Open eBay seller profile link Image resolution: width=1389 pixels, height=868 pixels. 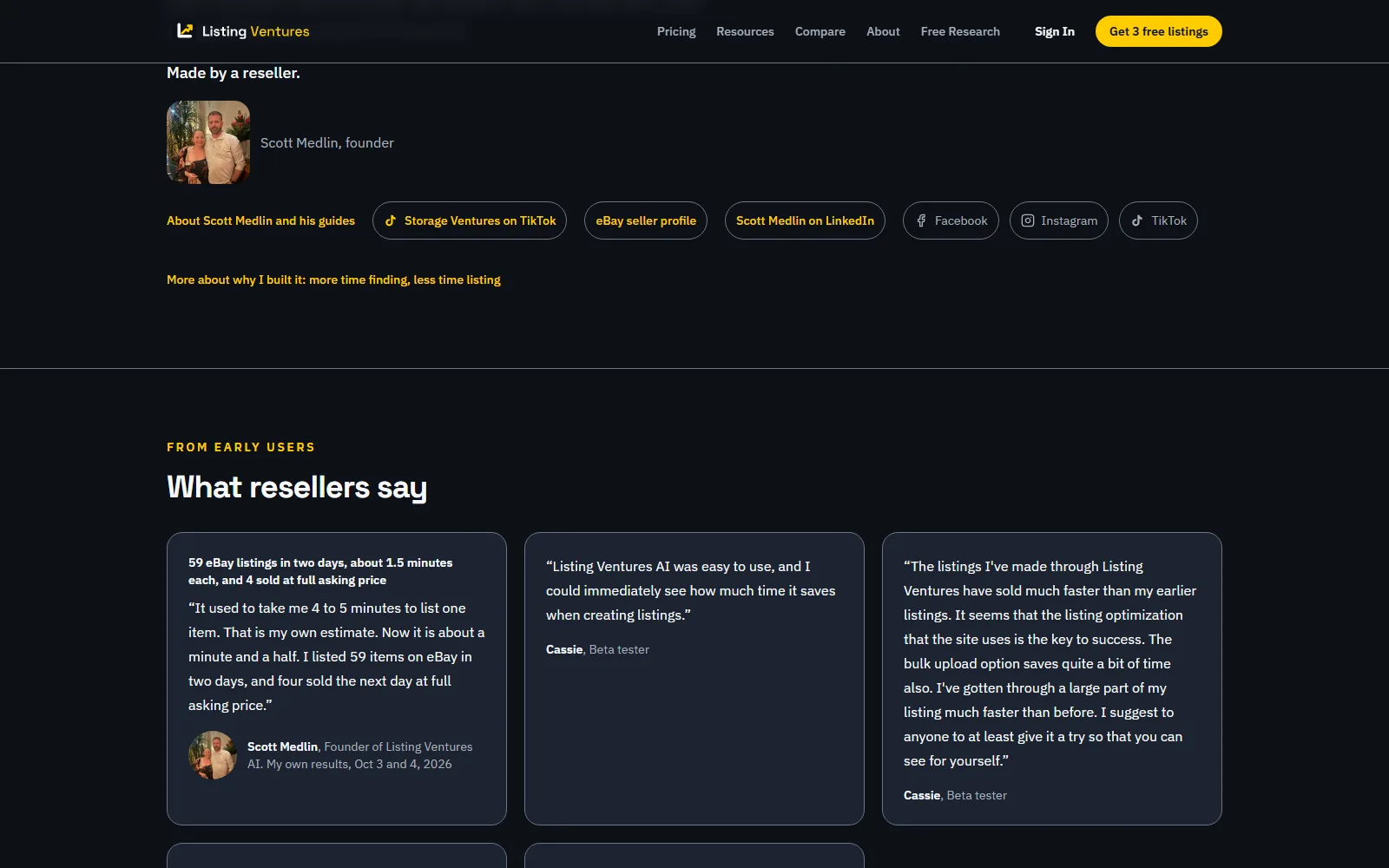pyautogui.click(x=646, y=220)
